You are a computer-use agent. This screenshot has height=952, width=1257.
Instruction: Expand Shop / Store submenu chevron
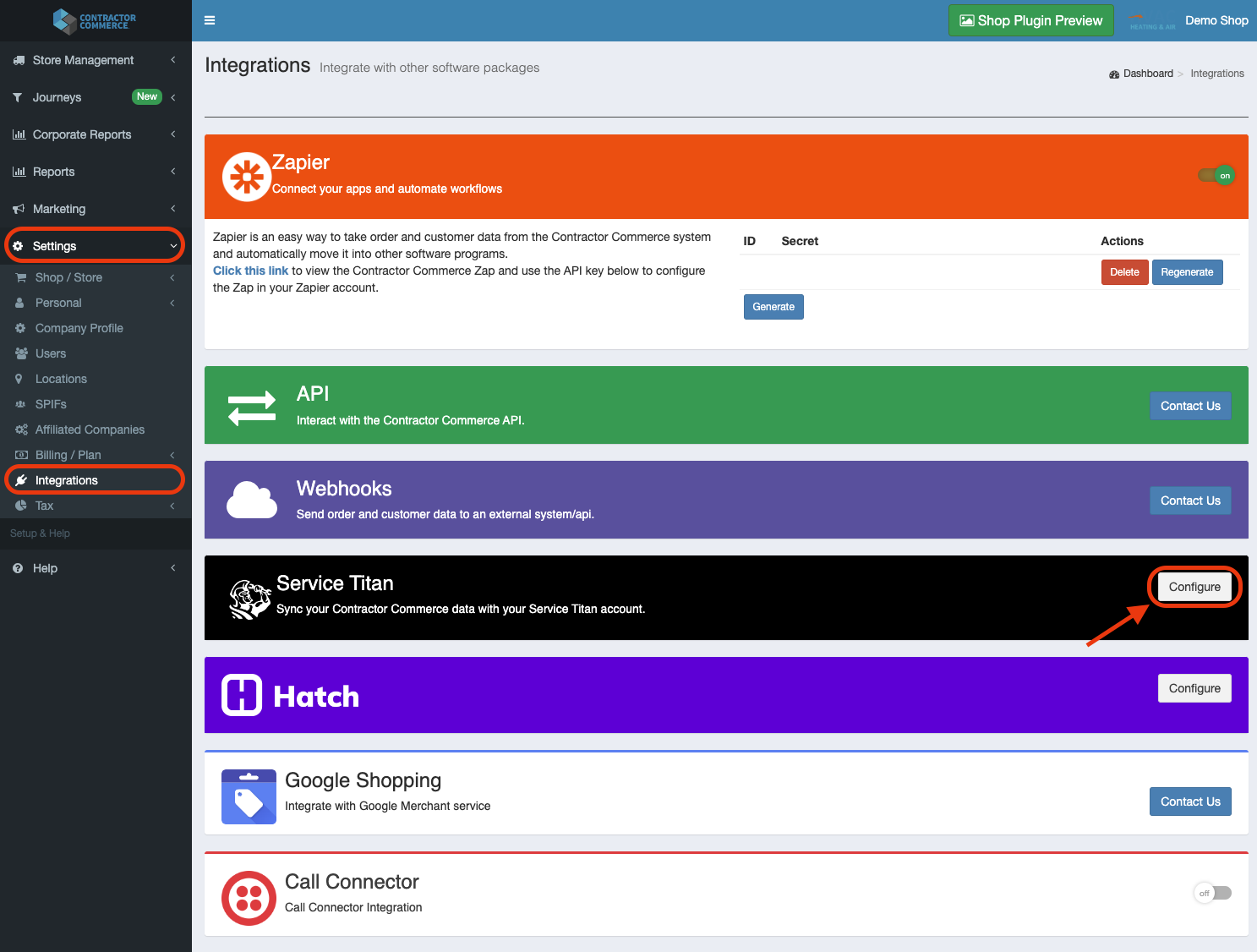[x=172, y=277]
